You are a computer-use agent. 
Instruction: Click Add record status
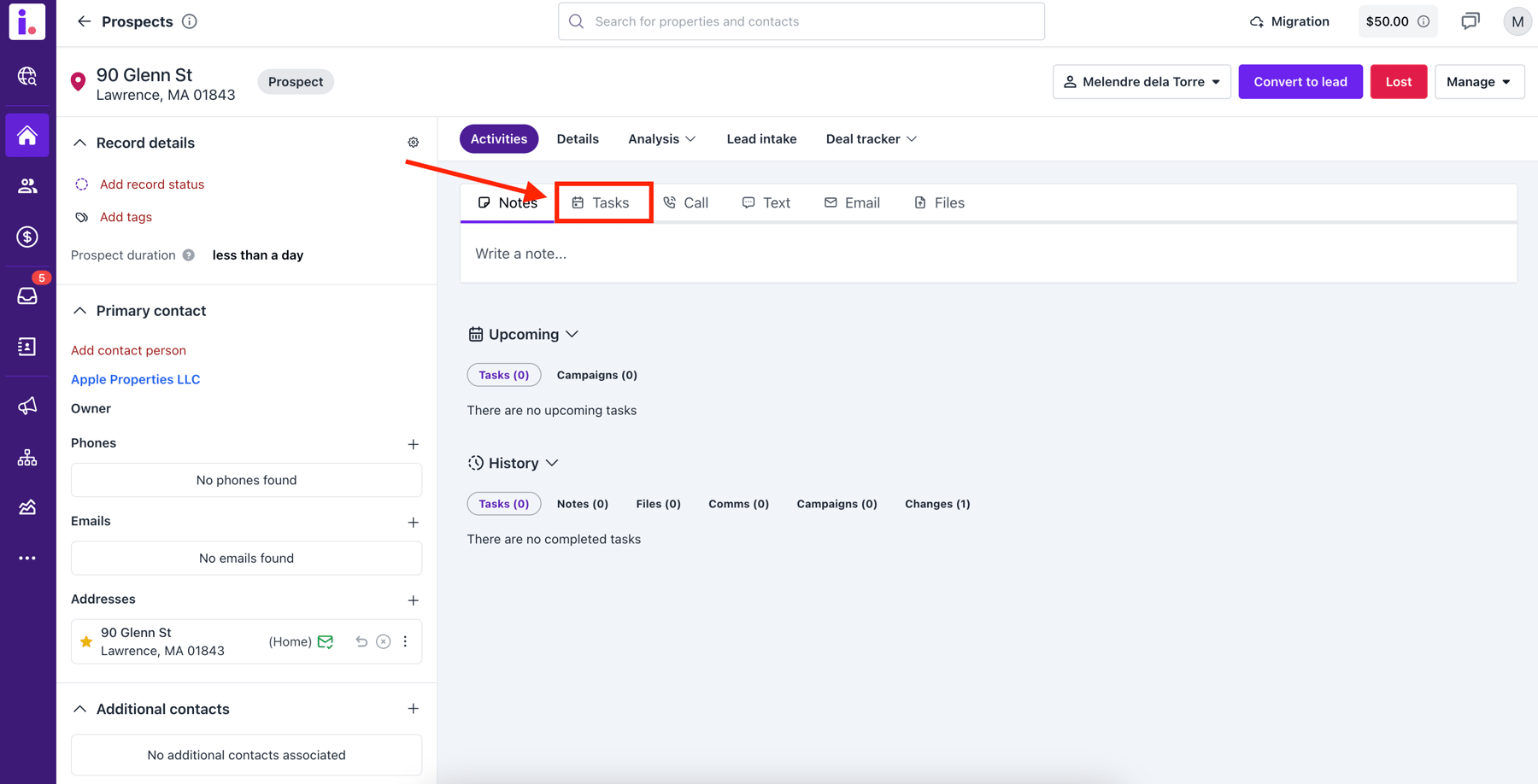coord(152,184)
